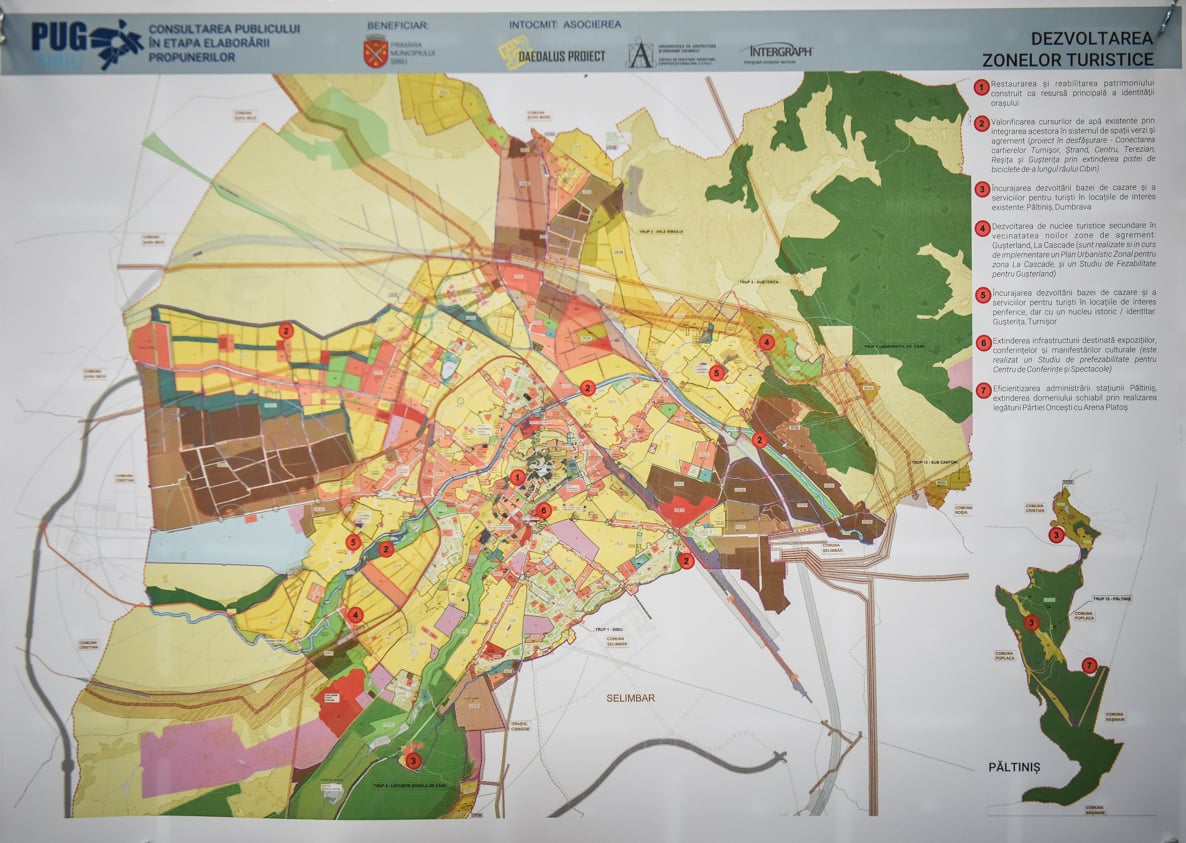Viewport: 1186px width, 843px height.
Task: Click the 'TRUP 10 - PĂLTINIȘ' inset label
Action: click(1112, 599)
